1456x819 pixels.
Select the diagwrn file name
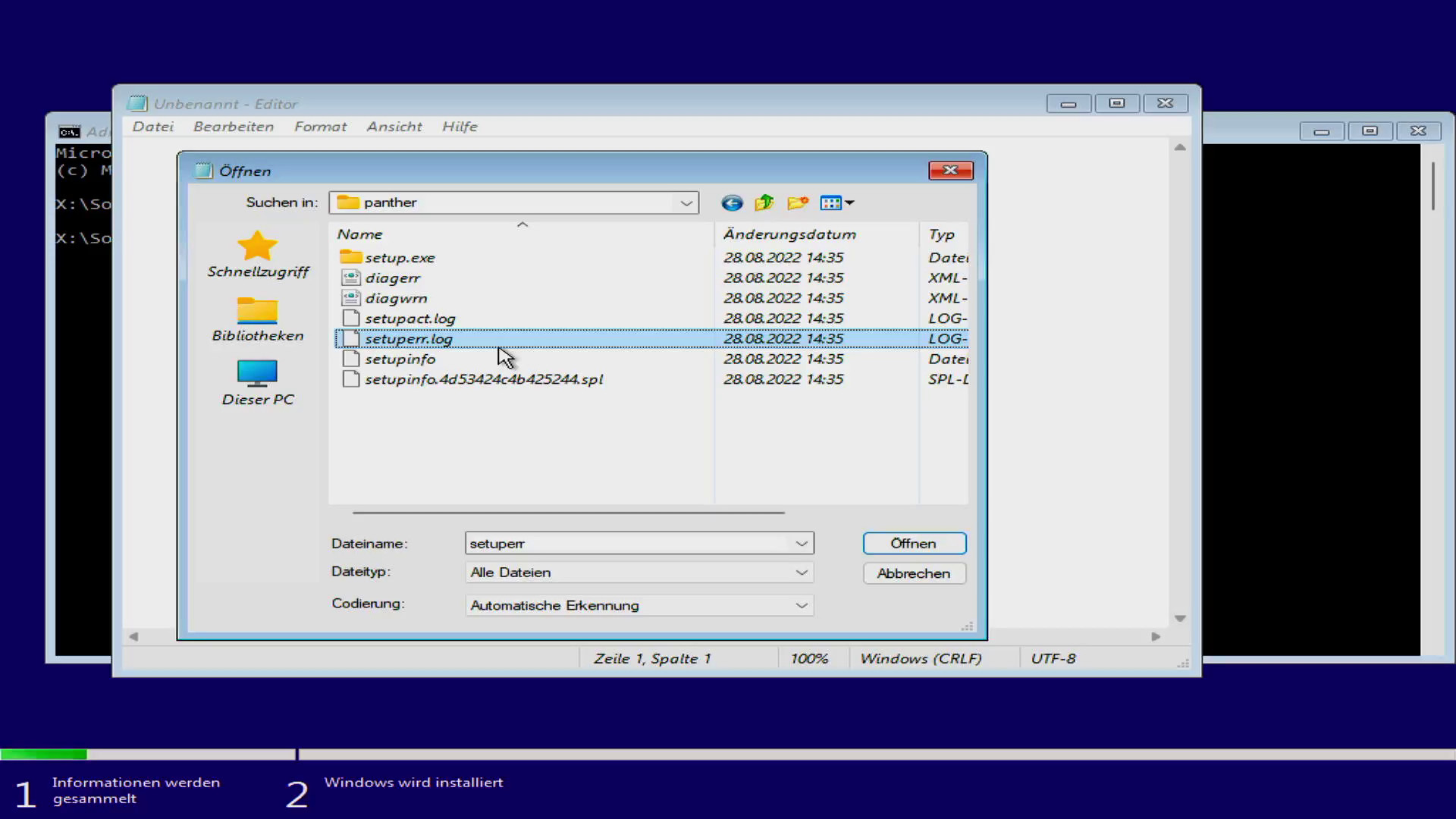tap(396, 298)
